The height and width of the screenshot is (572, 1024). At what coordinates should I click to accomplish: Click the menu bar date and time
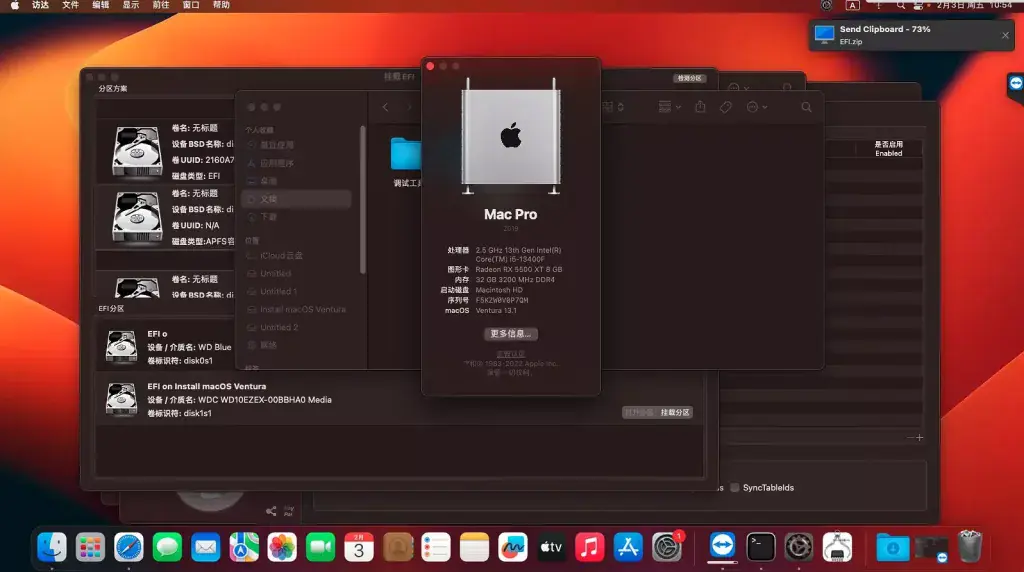[974, 5]
